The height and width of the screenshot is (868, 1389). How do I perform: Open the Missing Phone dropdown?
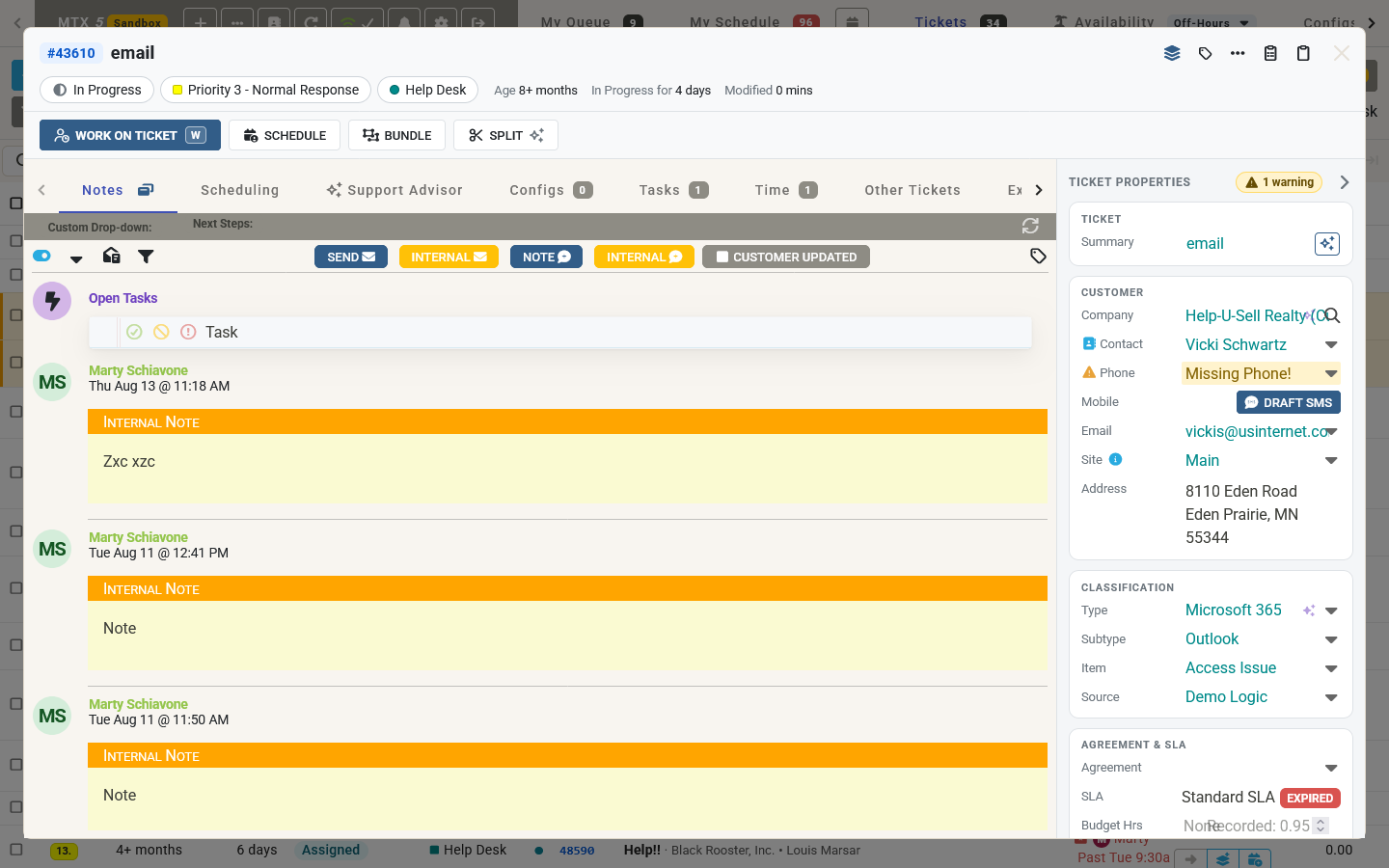tap(1331, 373)
